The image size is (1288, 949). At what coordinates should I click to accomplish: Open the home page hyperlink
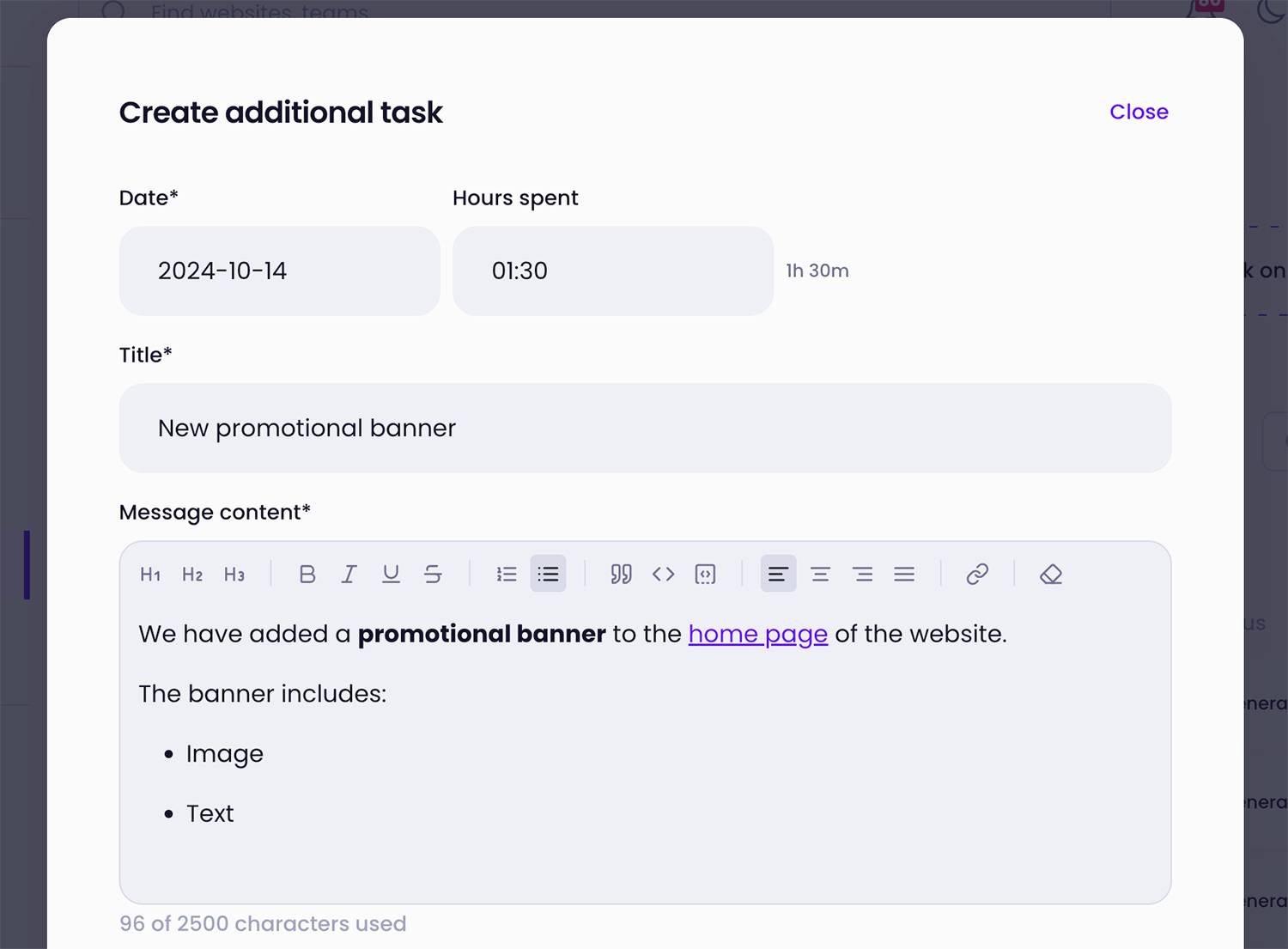tap(757, 634)
